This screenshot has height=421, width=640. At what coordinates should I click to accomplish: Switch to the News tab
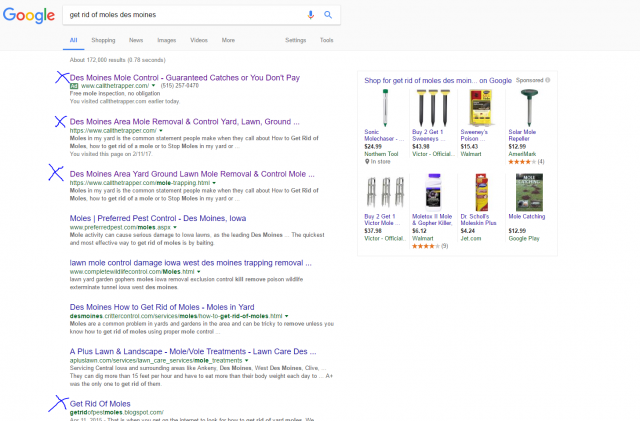click(x=136, y=40)
